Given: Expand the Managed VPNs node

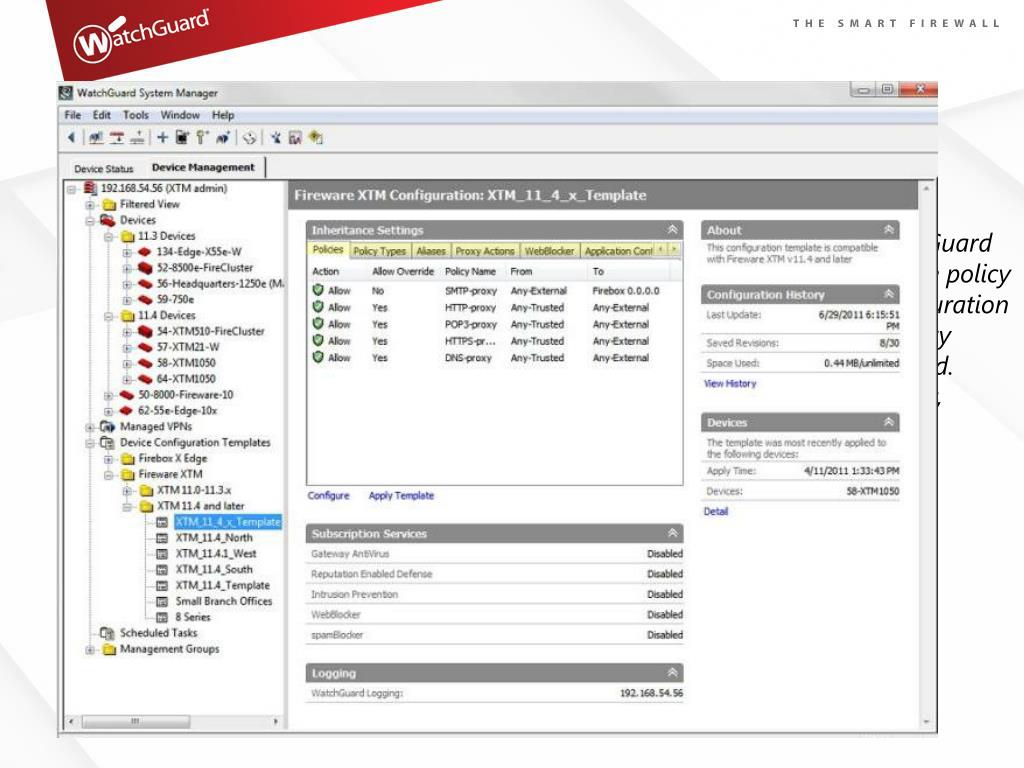Looking at the screenshot, I should (90, 427).
